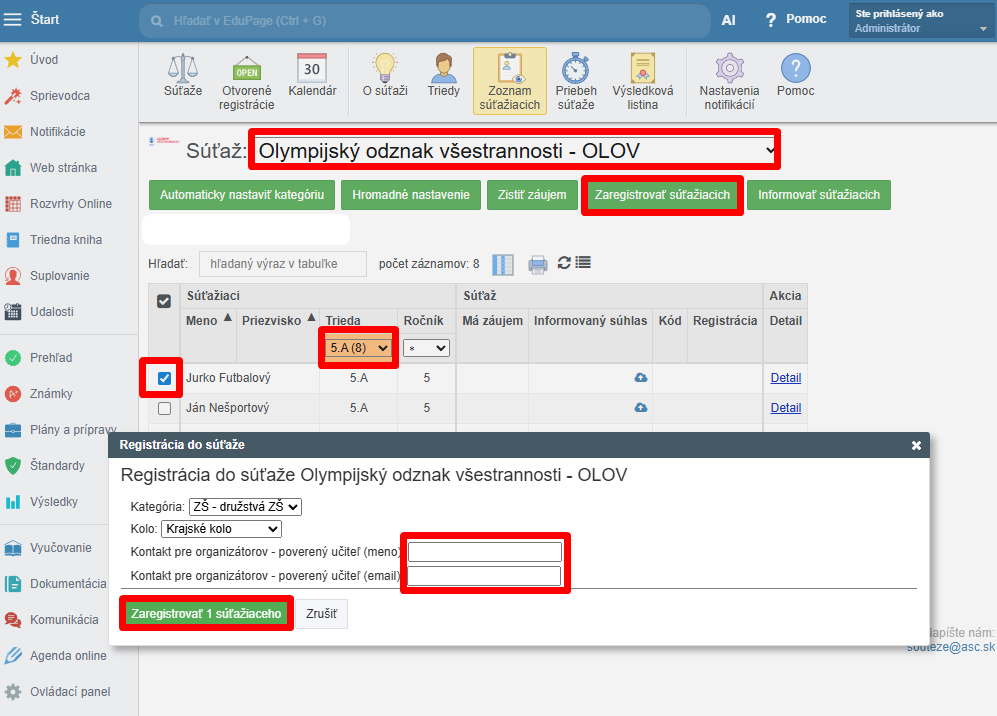
Task: Open Známky in the left sidebar
Action: point(50,394)
